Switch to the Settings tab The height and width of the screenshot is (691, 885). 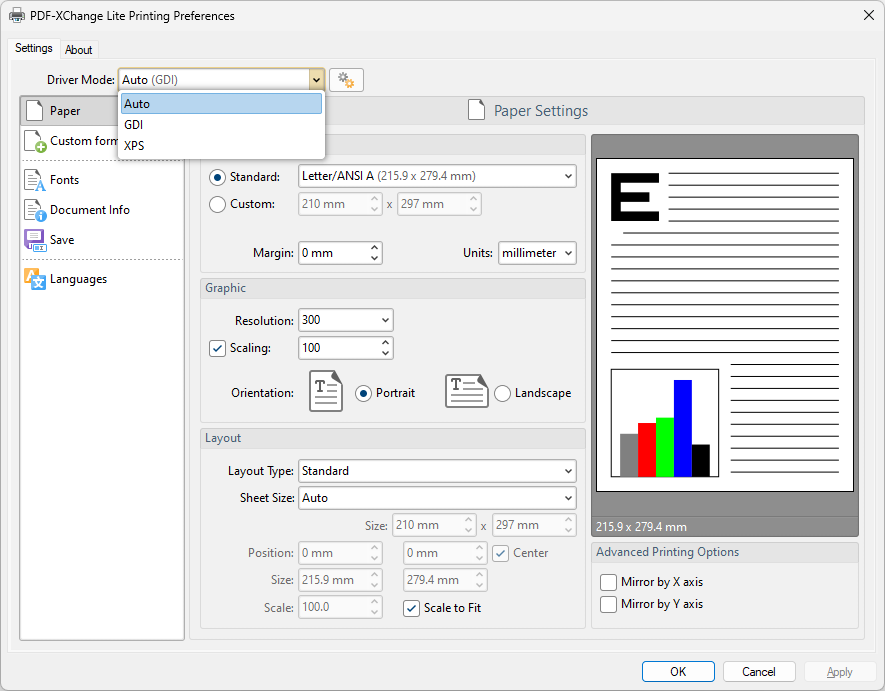tap(34, 48)
